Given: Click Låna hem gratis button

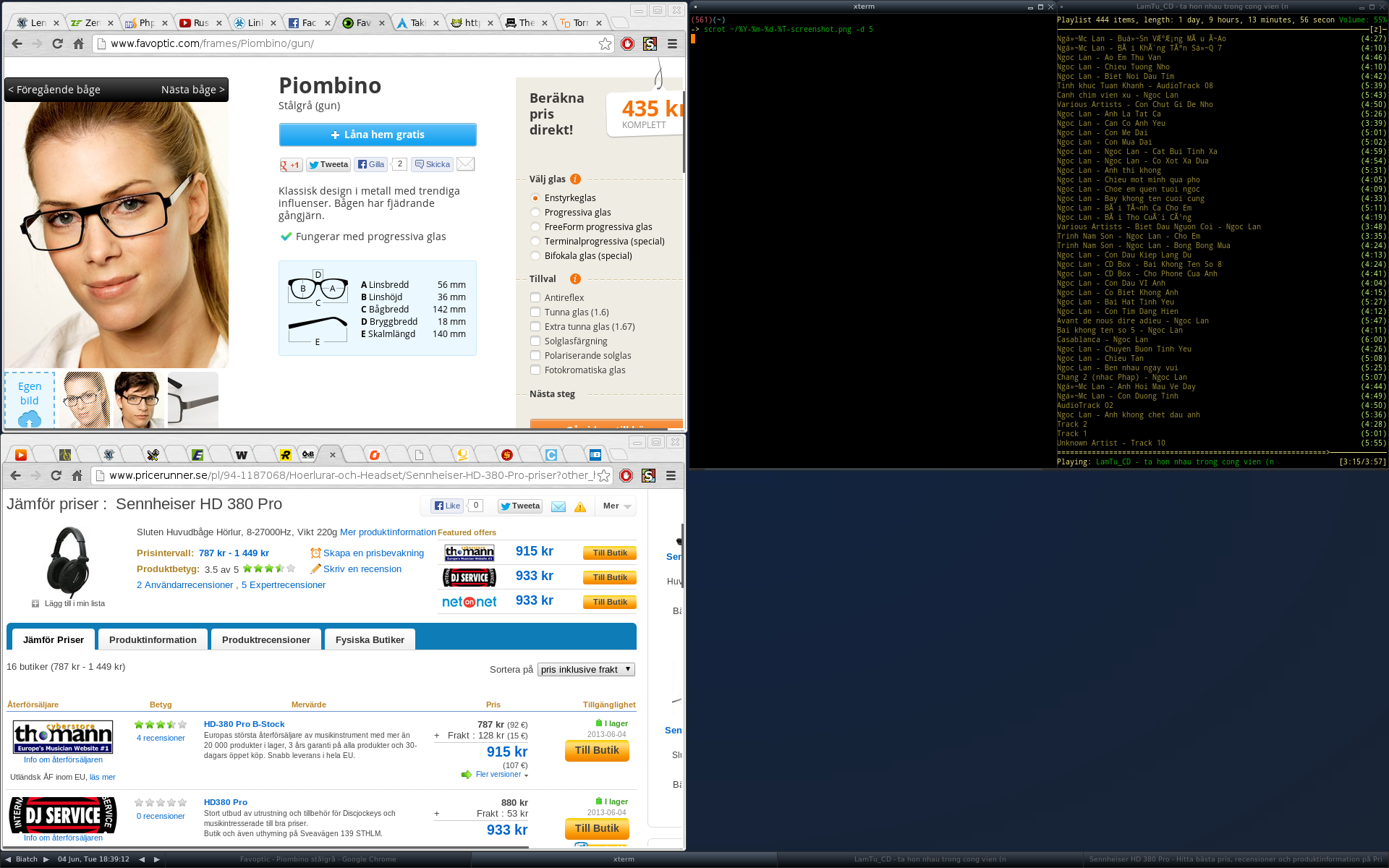Looking at the screenshot, I should pos(378,135).
